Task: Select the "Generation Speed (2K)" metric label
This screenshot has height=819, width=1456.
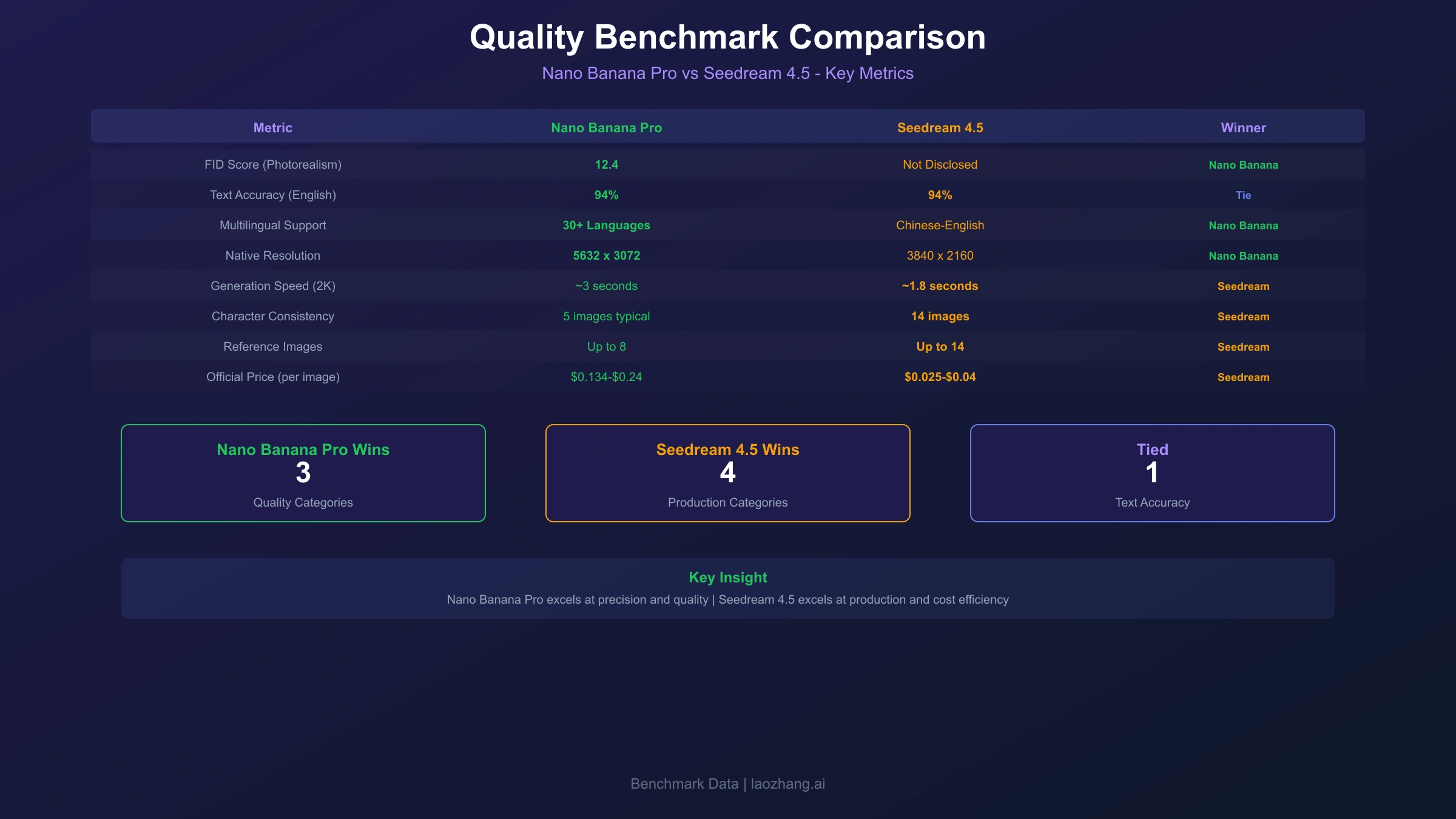Action: pyautogui.click(x=273, y=286)
